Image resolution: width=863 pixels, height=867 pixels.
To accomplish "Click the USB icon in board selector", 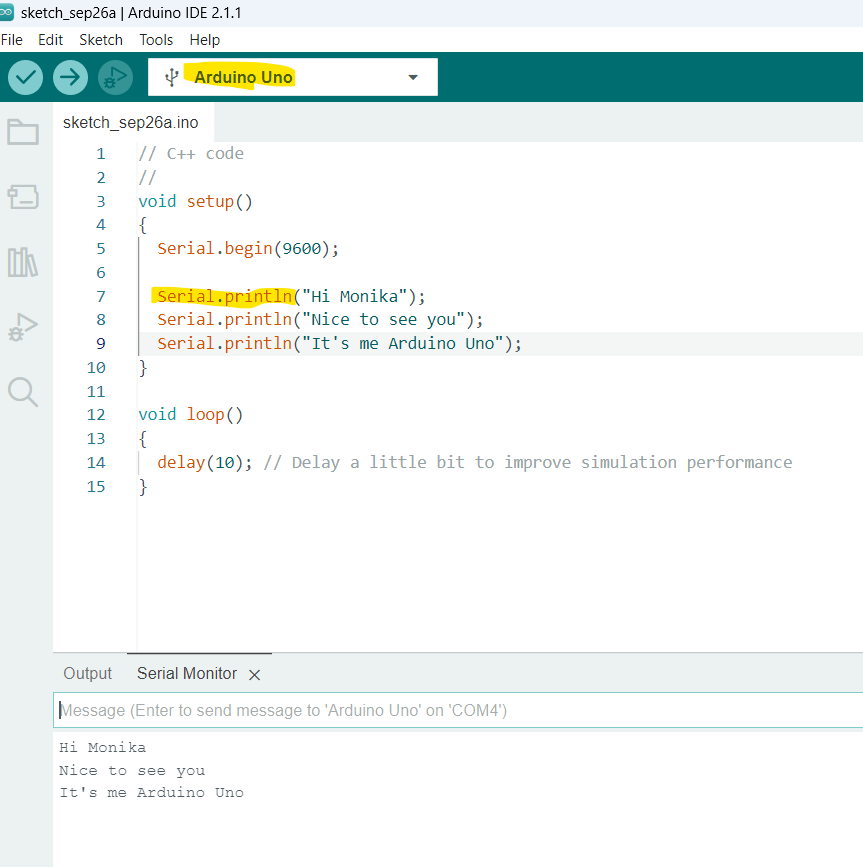I will click(172, 77).
